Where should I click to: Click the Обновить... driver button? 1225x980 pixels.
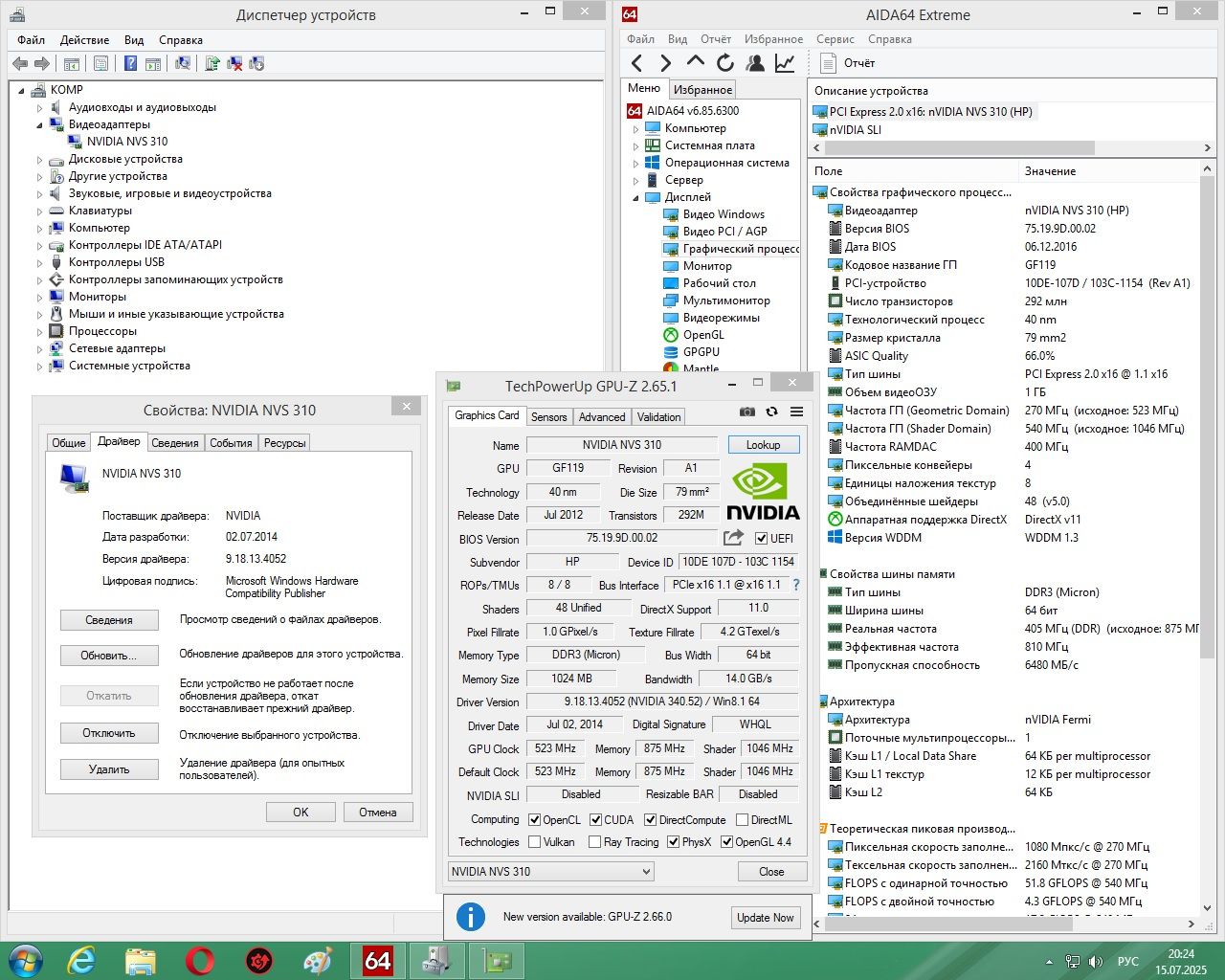(x=109, y=656)
